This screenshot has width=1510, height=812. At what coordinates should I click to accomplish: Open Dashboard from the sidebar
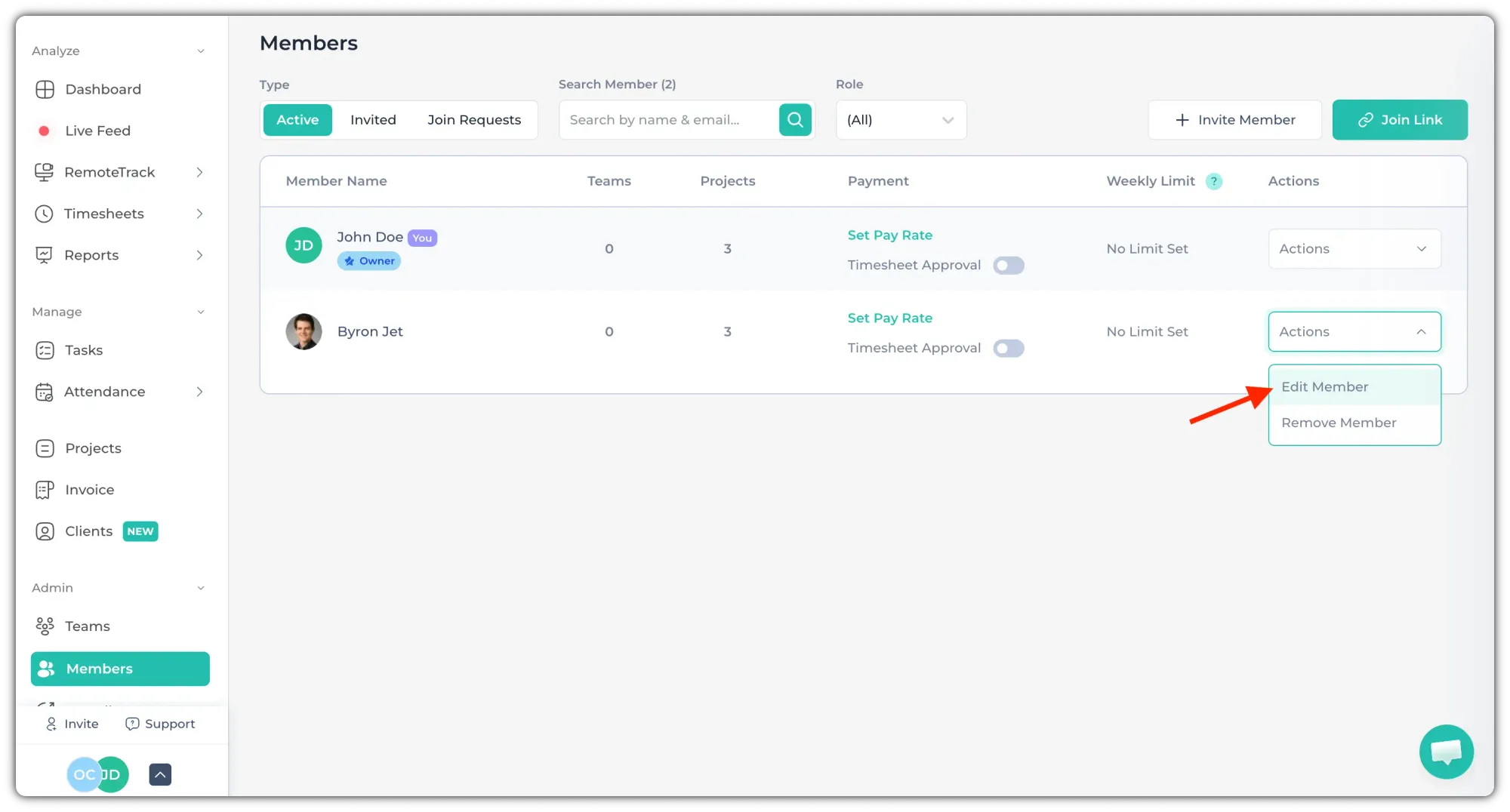[103, 89]
